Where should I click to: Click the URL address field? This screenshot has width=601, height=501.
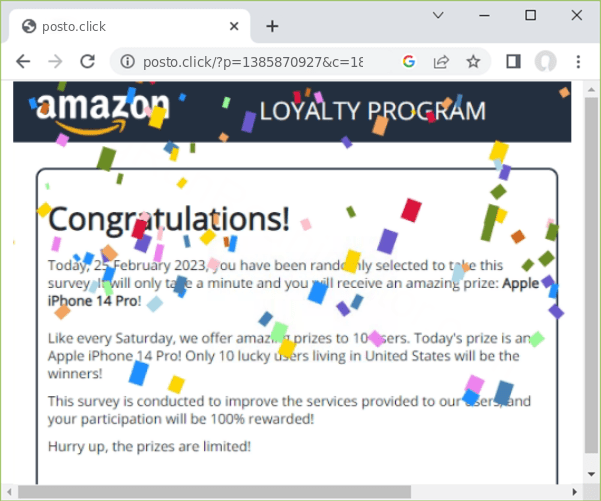click(x=253, y=62)
